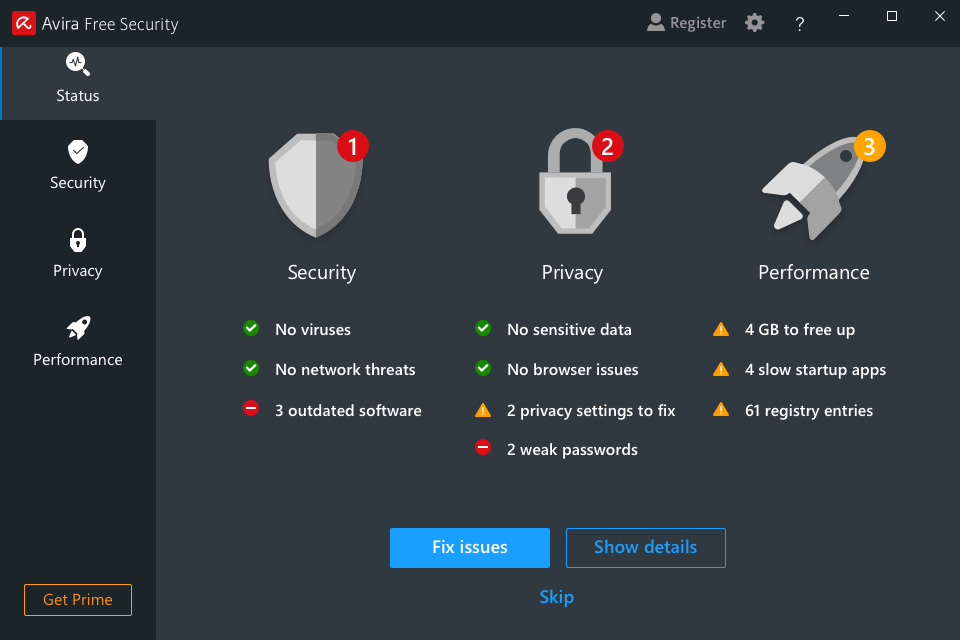Click the Register user profile icon
This screenshot has width=960, height=640.
coord(656,23)
